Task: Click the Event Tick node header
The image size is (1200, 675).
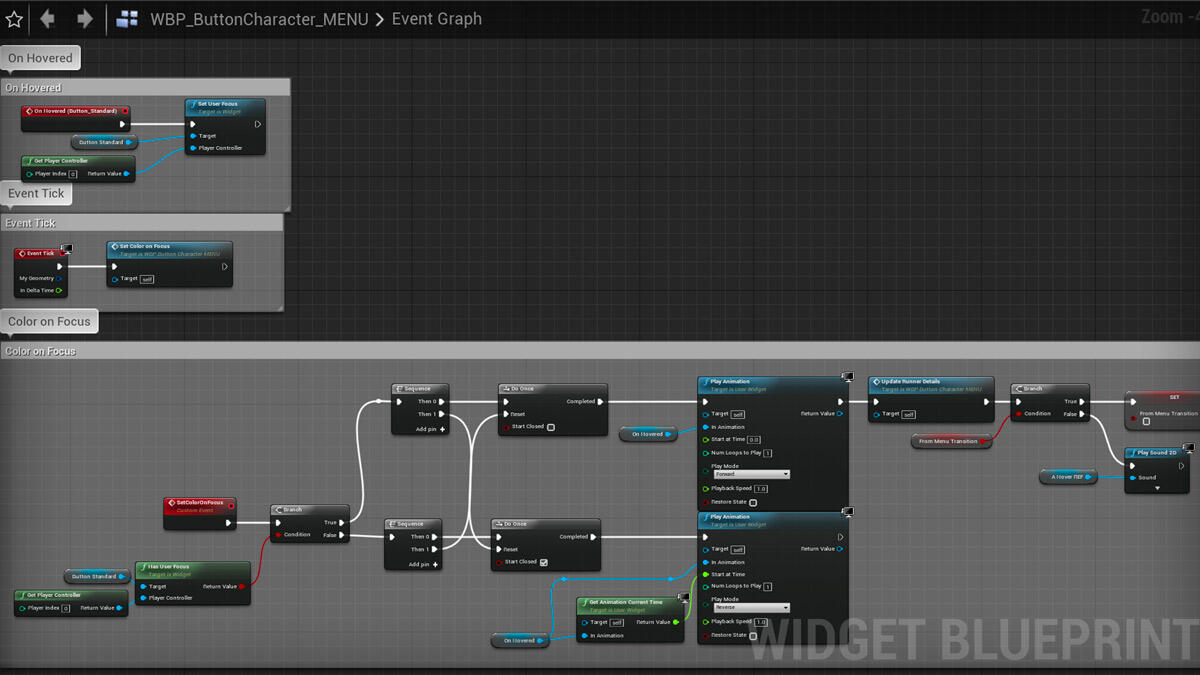Action: pyautogui.click(x=40, y=253)
